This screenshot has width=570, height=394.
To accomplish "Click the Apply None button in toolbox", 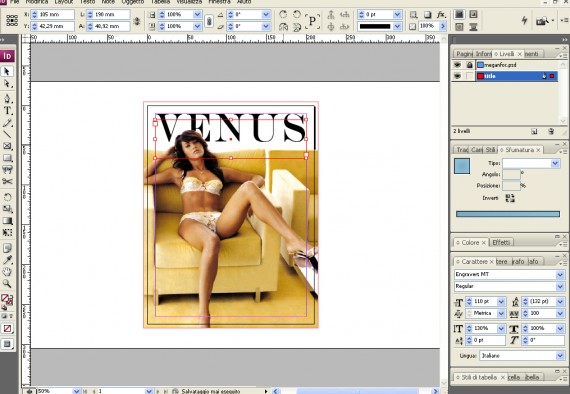I will point(7,329).
